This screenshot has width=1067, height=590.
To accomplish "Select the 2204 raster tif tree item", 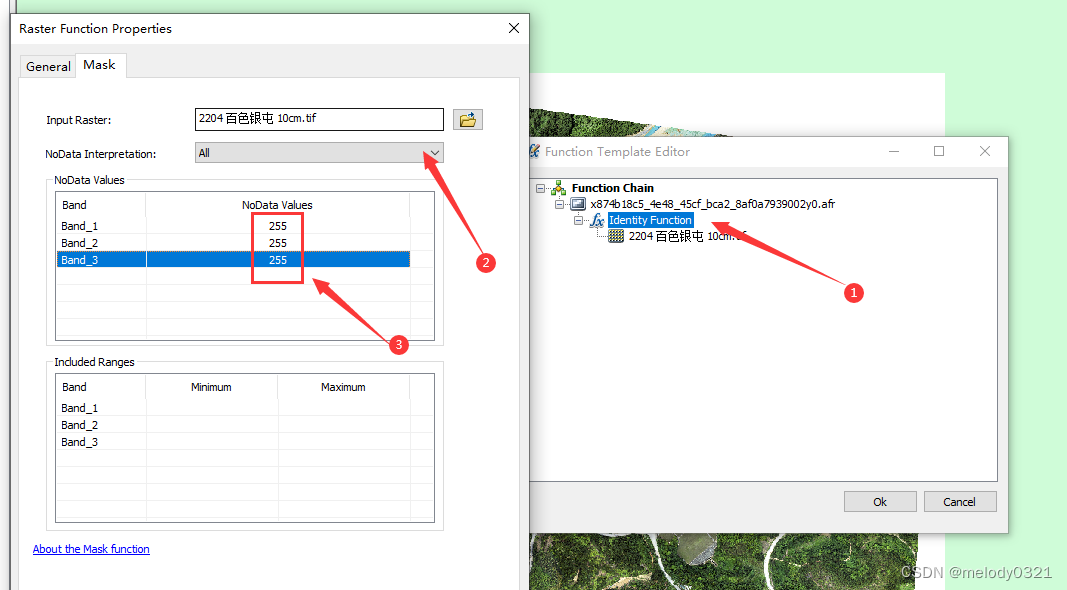I will (x=687, y=236).
